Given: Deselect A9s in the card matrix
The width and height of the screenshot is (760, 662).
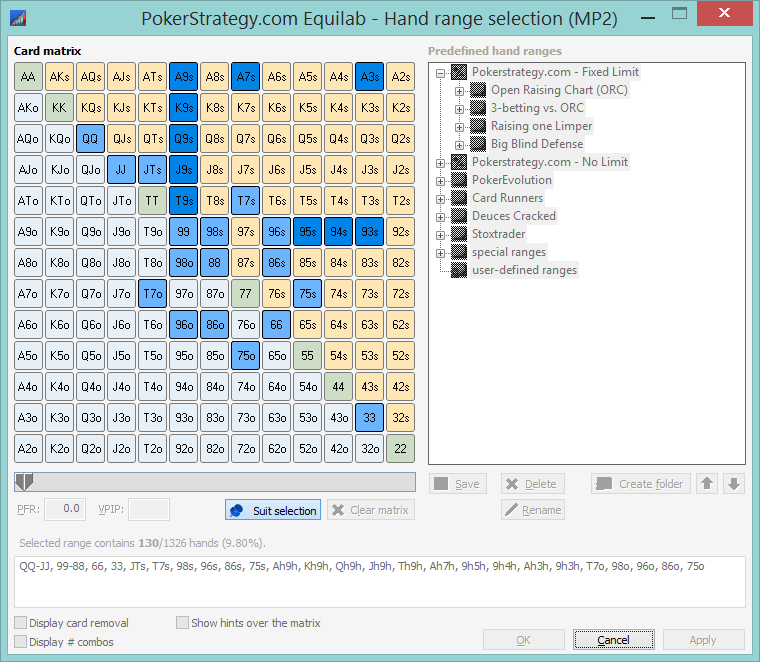Looking at the screenshot, I should coord(183,77).
